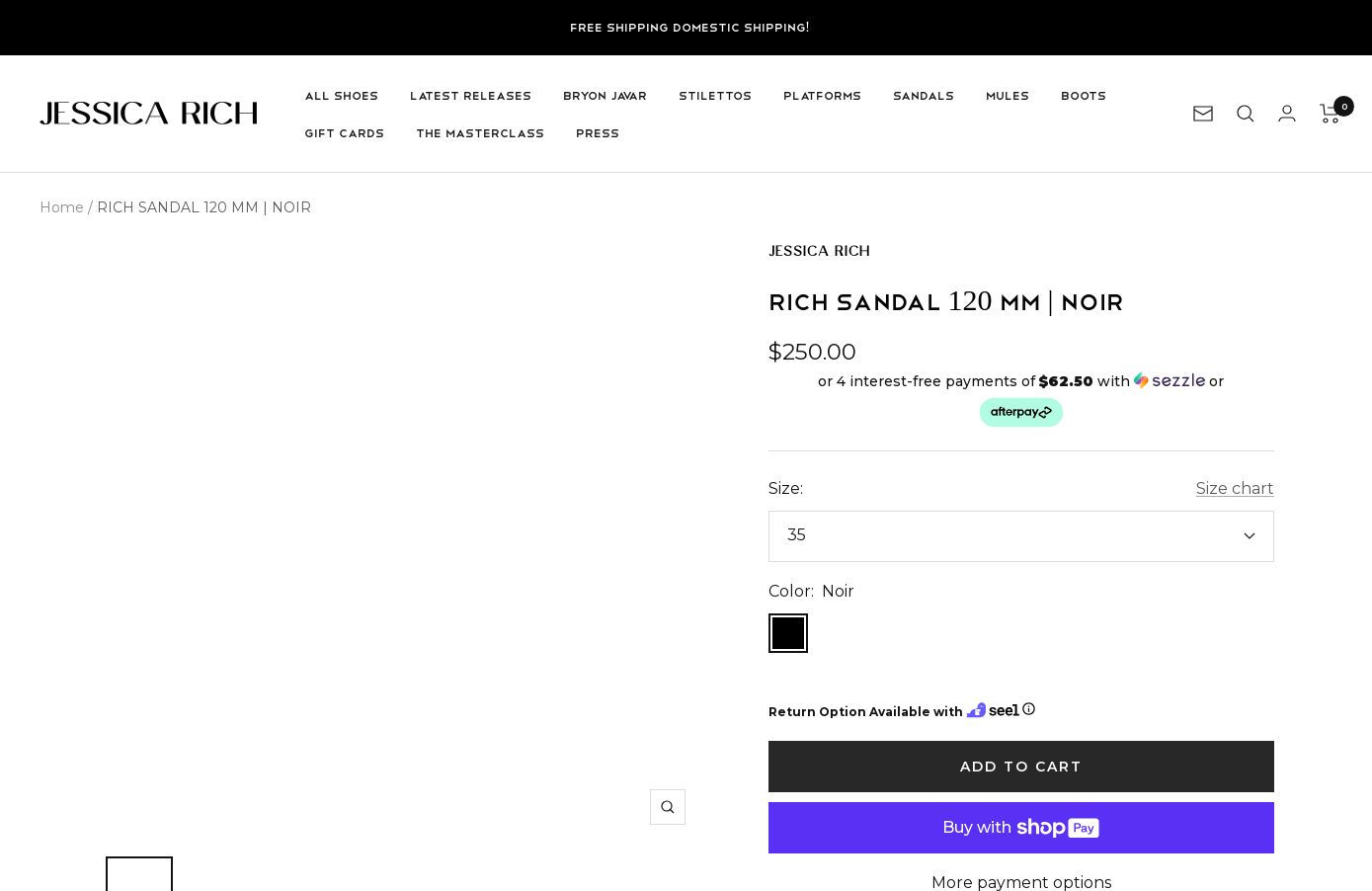Image resolution: width=1372 pixels, height=891 pixels.
Task: Click the Afterpay badge
Action: 1020,412
